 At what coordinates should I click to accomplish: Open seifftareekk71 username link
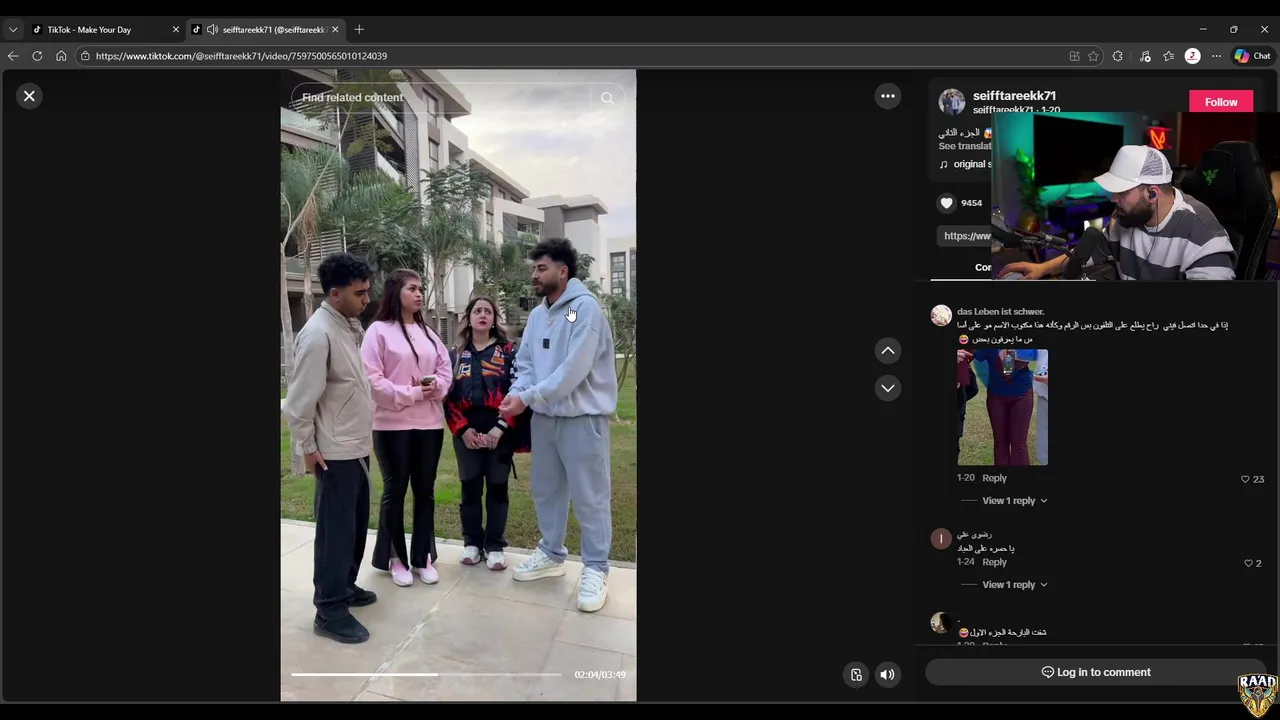click(1014, 95)
